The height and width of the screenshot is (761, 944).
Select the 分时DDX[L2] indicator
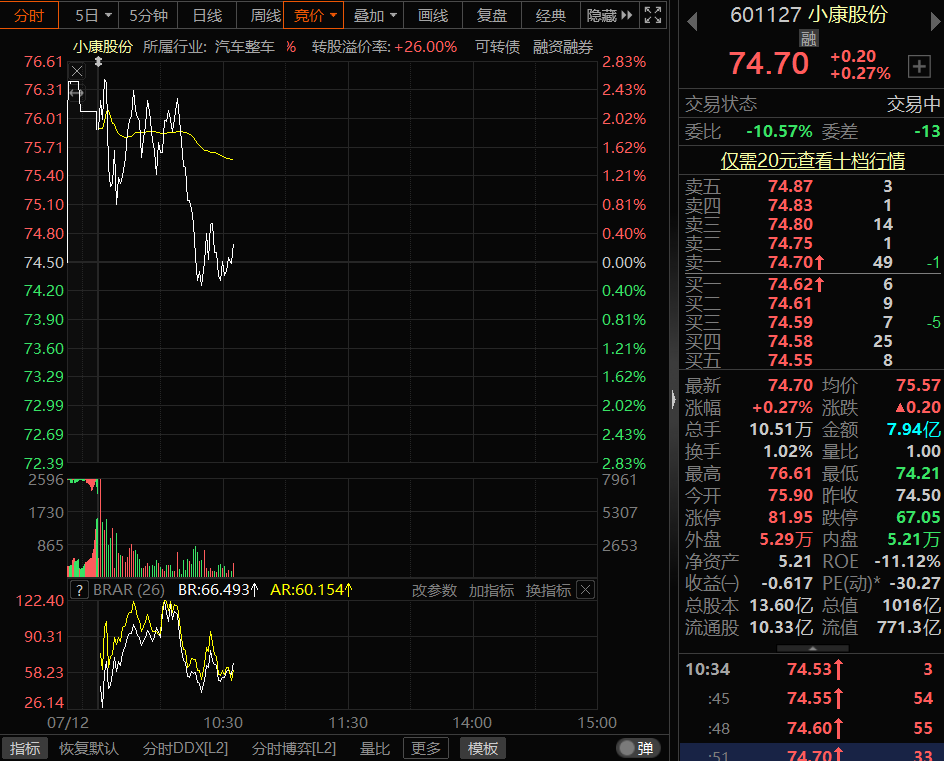(x=185, y=748)
